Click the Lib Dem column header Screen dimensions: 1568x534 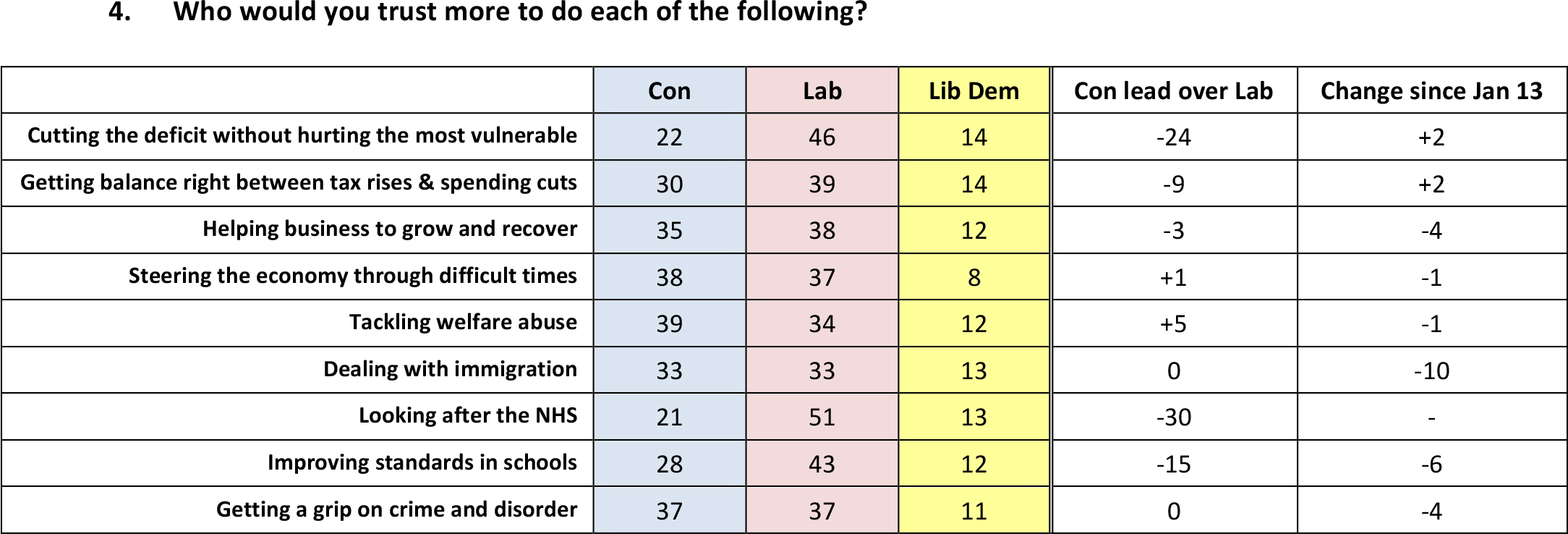click(973, 91)
